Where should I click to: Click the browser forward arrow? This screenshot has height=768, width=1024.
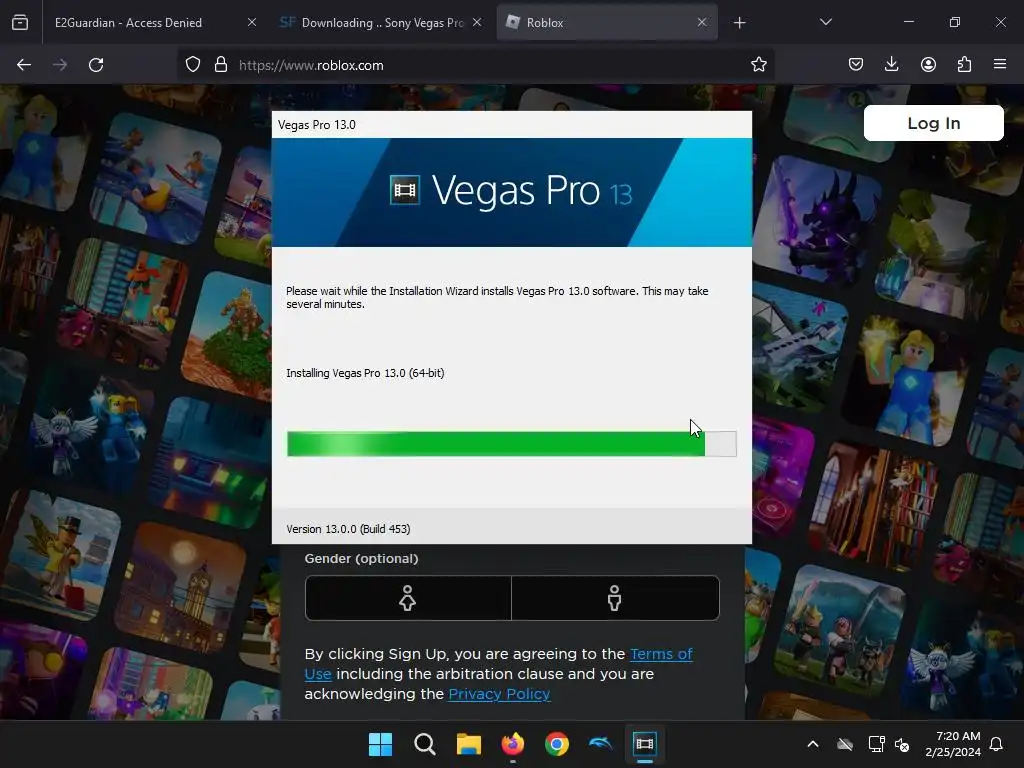60,65
